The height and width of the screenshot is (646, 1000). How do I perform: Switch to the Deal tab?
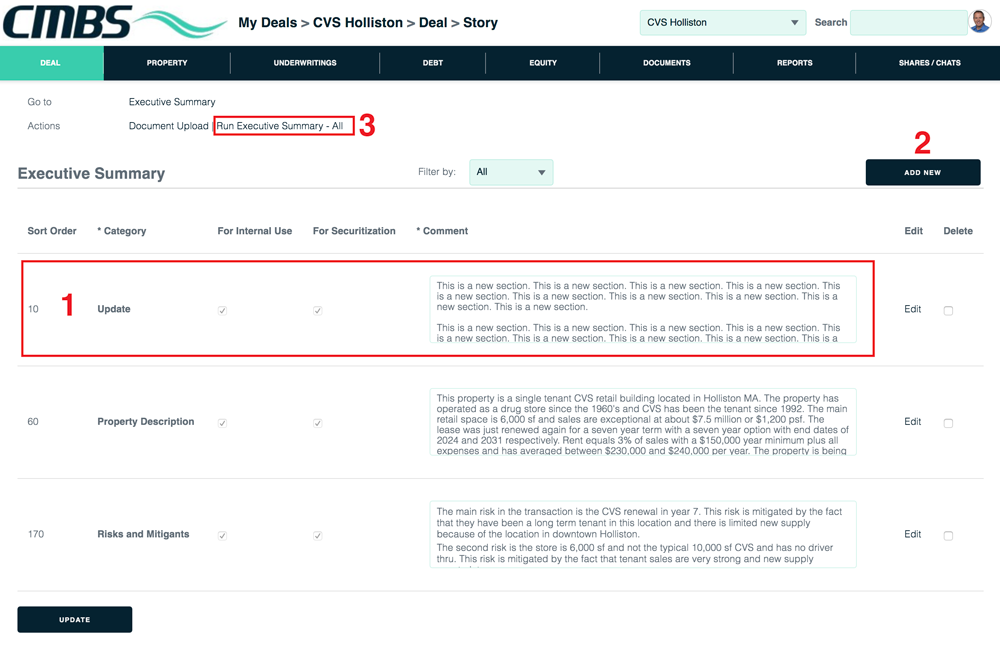(51, 62)
